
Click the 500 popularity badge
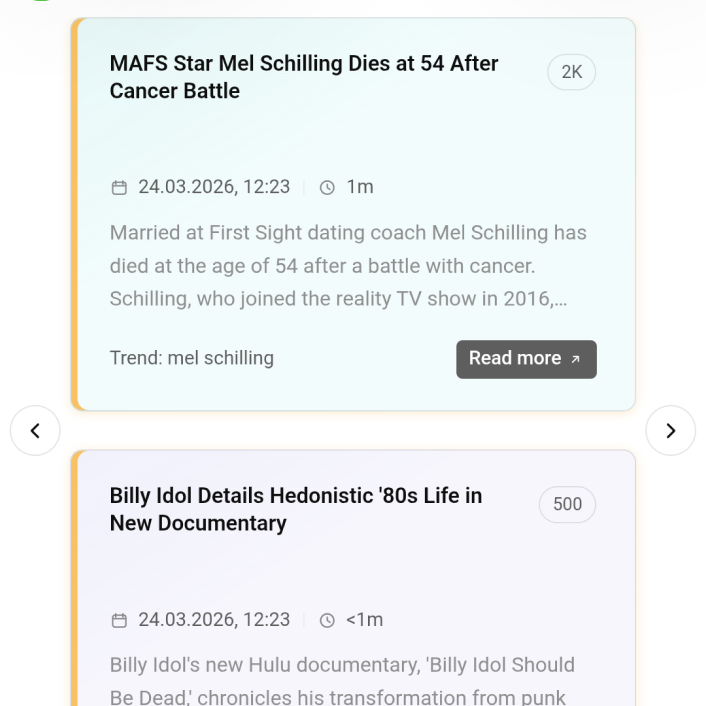(x=567, y=504)
